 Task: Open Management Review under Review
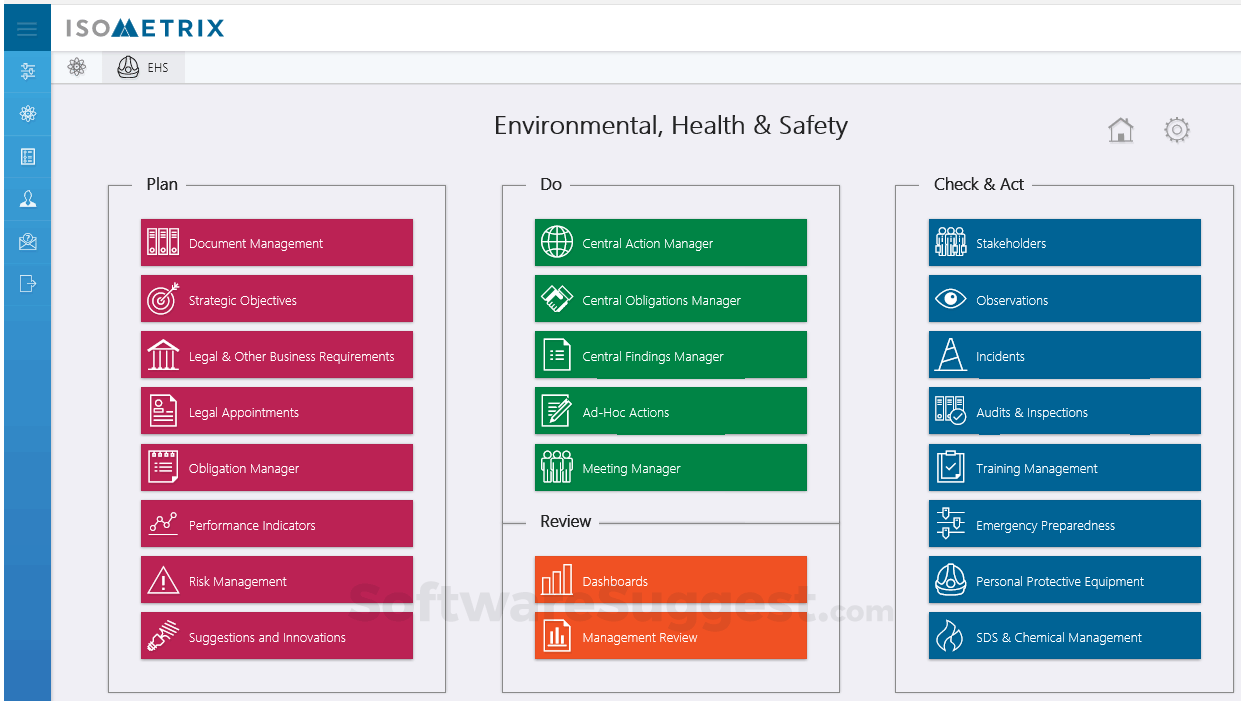click(x=670, y=637)
